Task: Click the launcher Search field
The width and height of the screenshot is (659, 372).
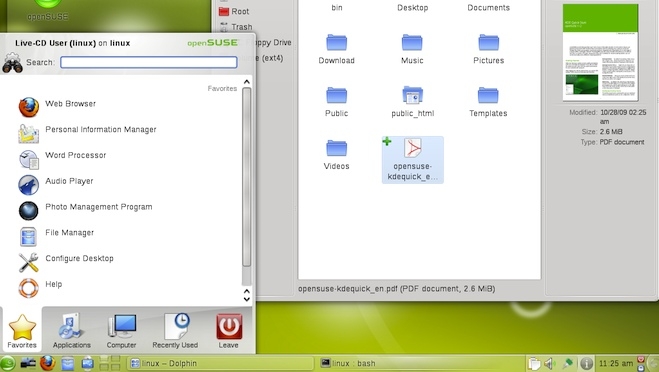Action: coord(149,62)
